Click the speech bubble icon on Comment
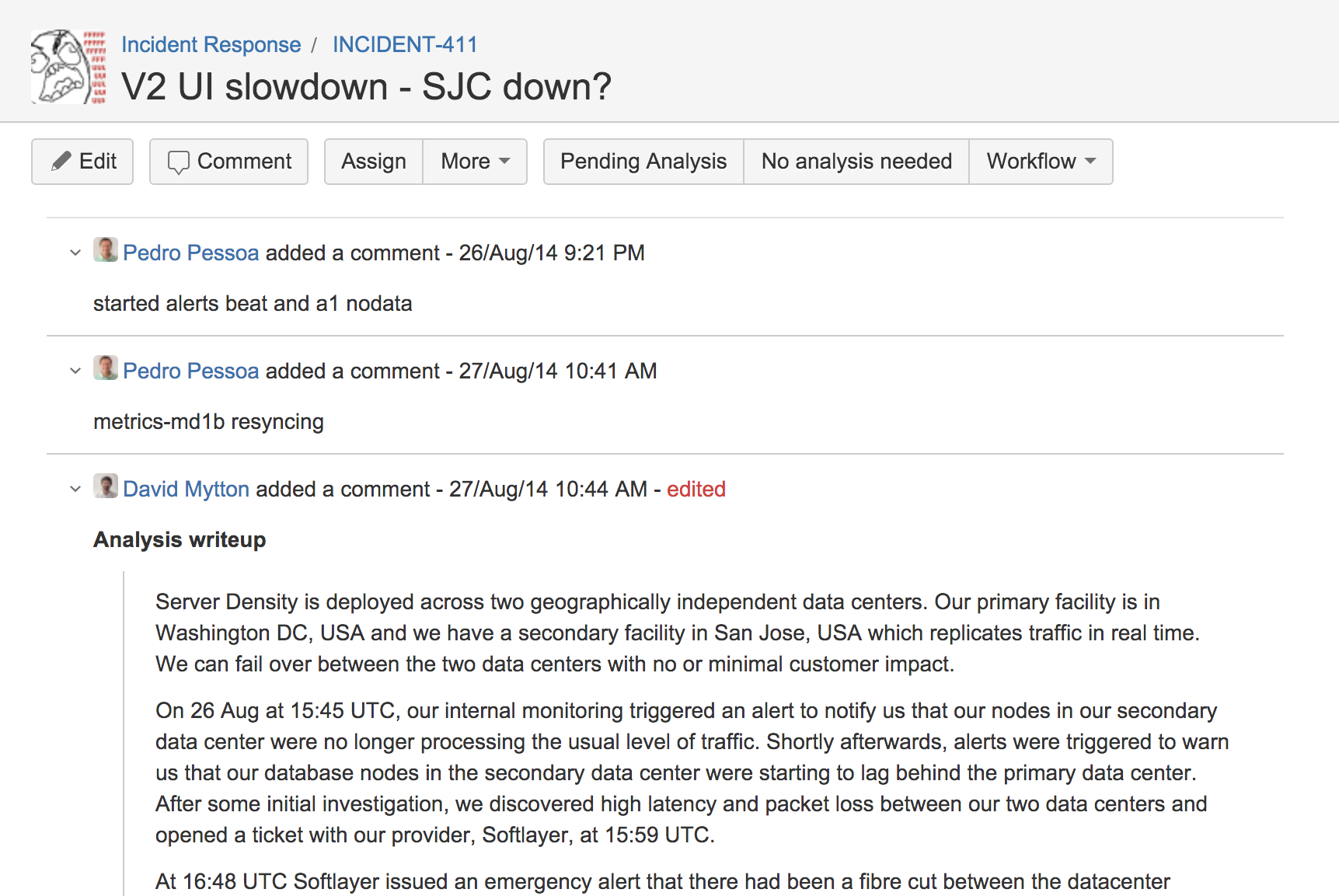This screenshot has width=1339, height=896. pos(179,162)
